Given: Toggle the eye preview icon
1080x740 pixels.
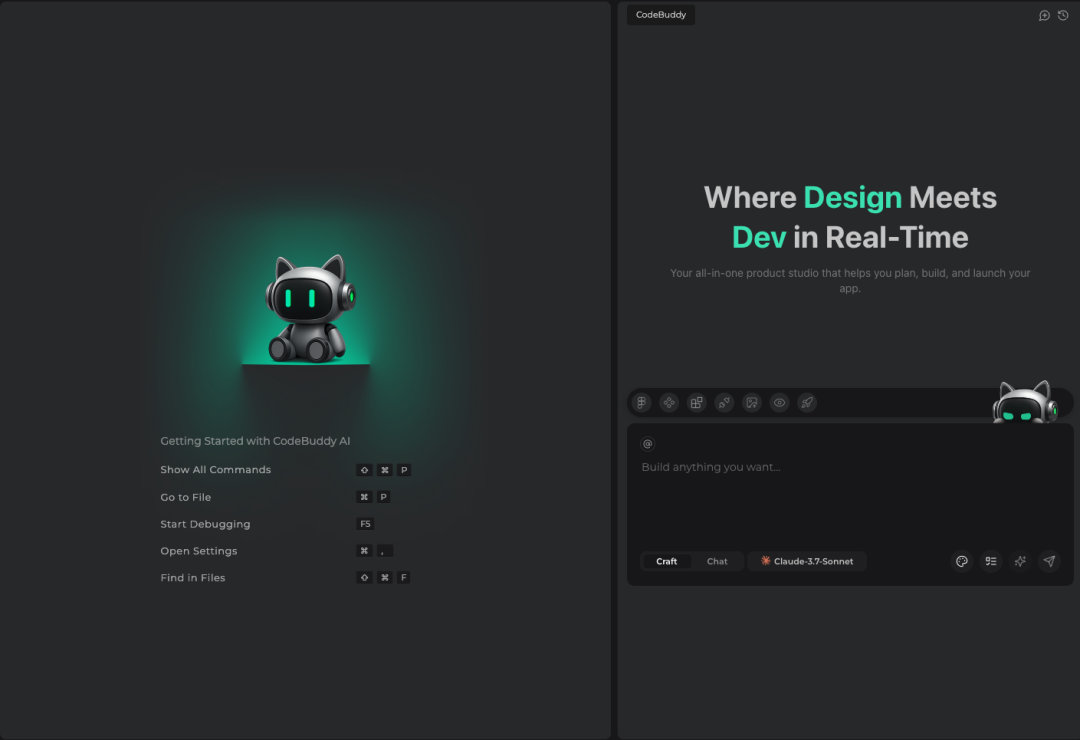Looking at the screenshot, I should coord(779,403).
